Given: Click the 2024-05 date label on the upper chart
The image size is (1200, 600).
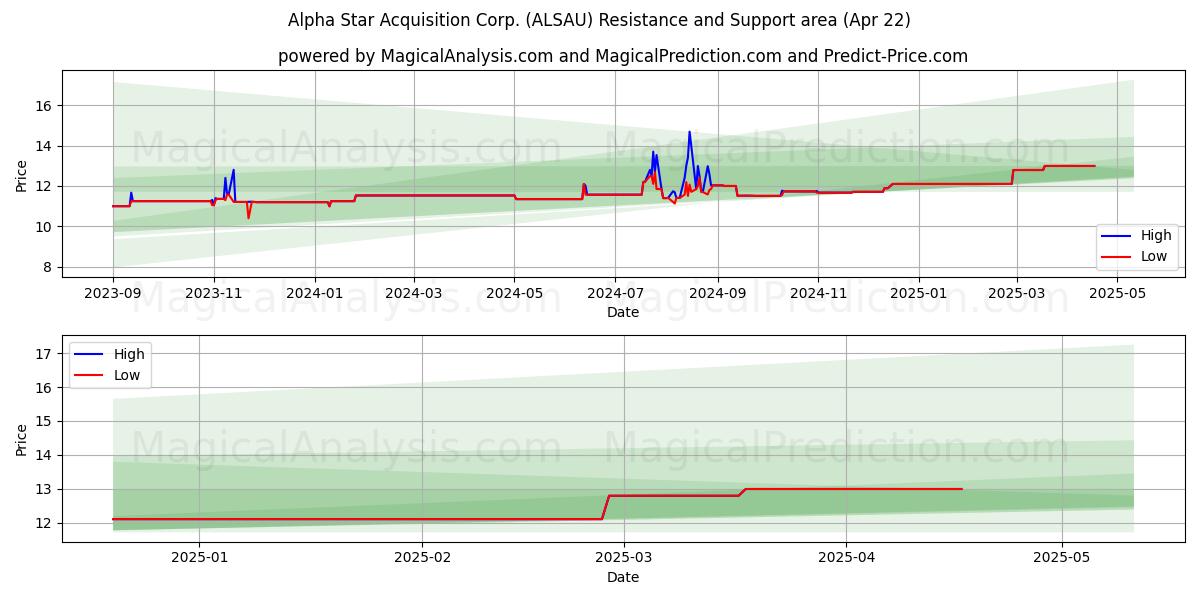Looking at the screenshot, I should click(x=515, y=294).
